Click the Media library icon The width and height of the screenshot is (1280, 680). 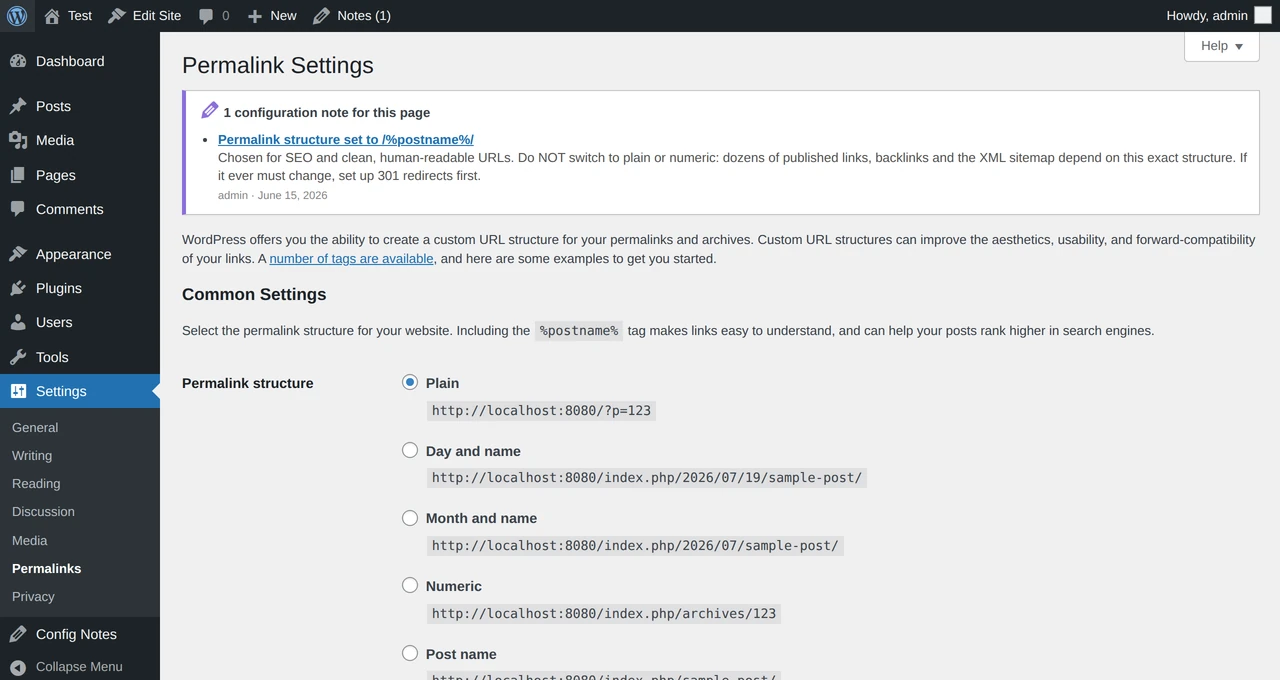[18, 140]
